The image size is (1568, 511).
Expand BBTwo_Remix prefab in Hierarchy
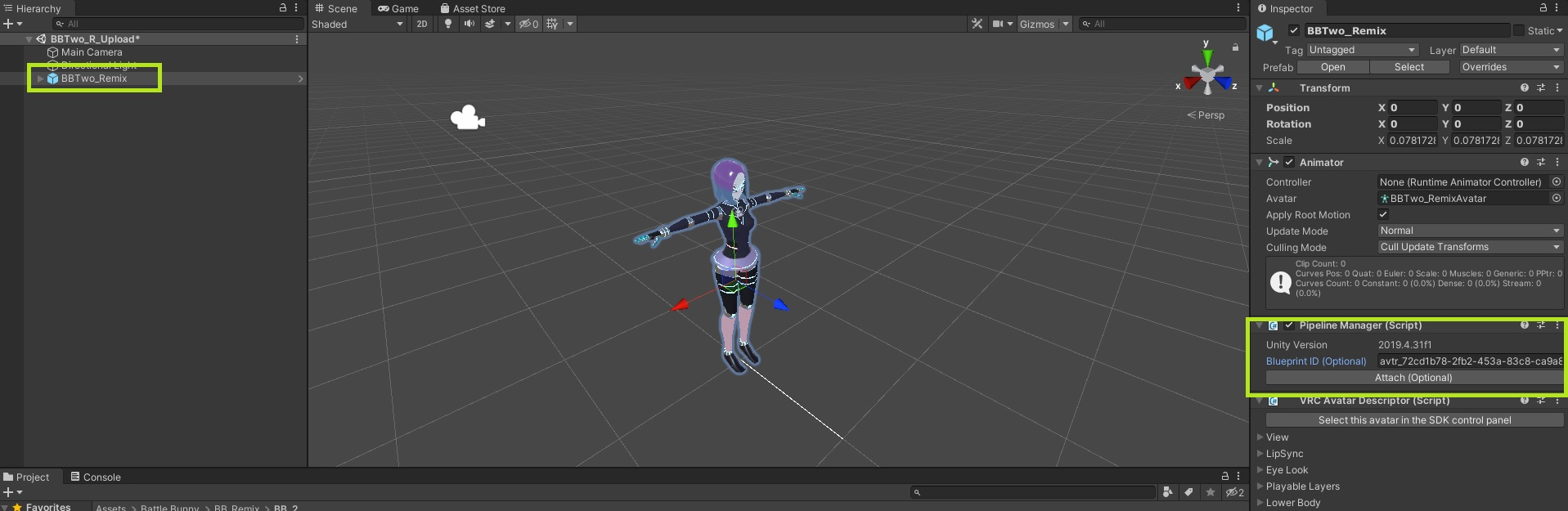click(x=40, y=78)
